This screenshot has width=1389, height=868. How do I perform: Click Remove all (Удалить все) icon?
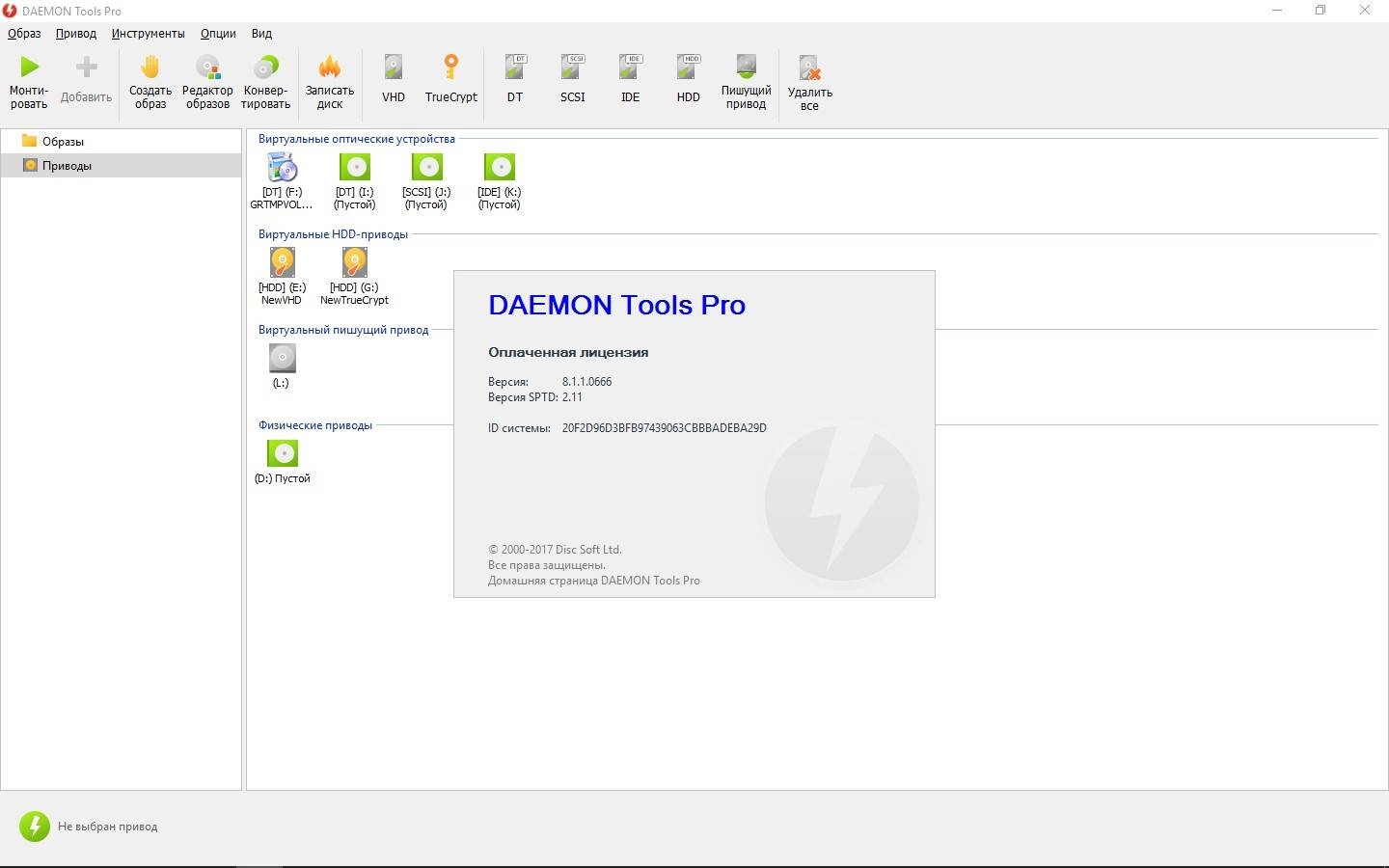coord(810,68)
